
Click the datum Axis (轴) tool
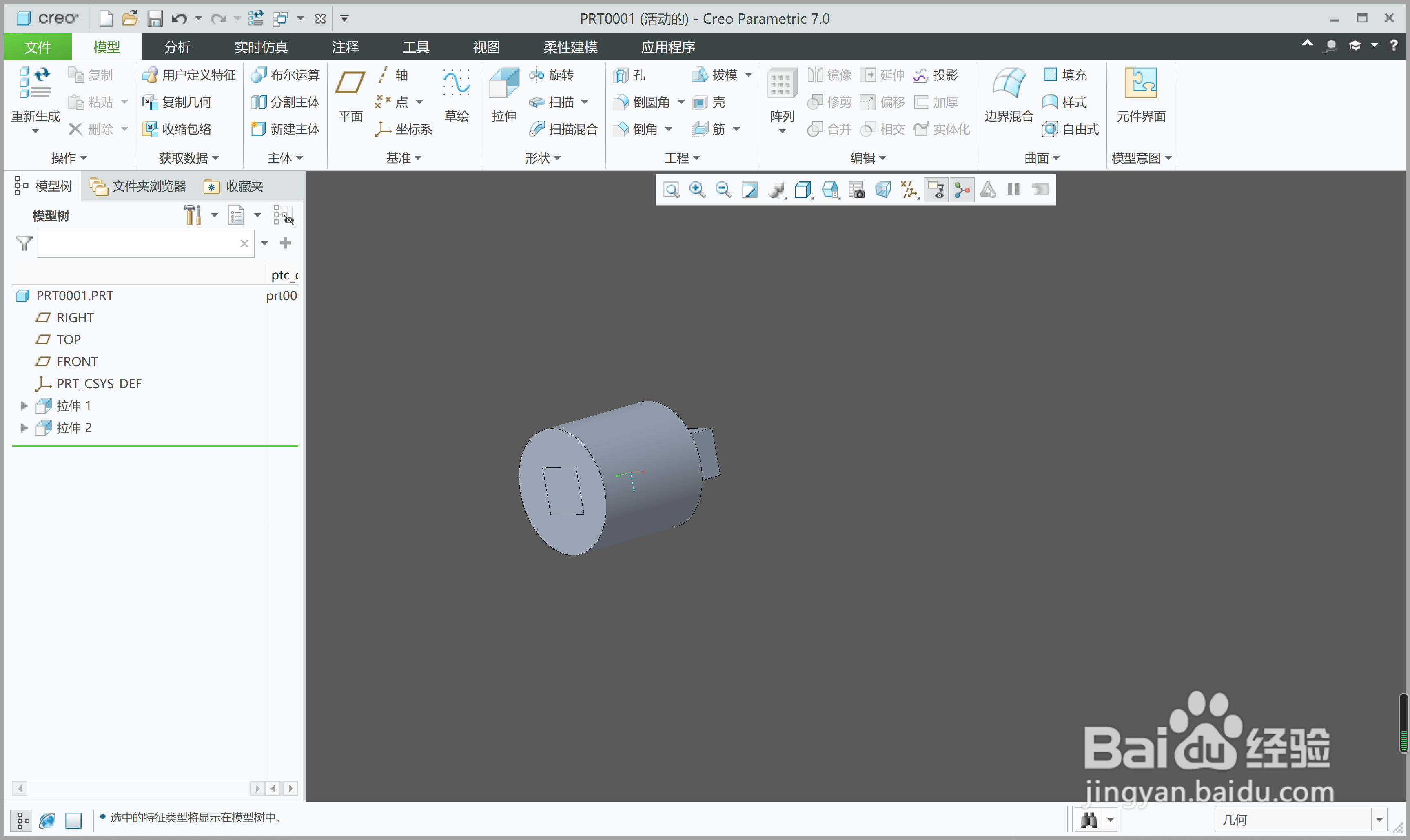point(392,75)
